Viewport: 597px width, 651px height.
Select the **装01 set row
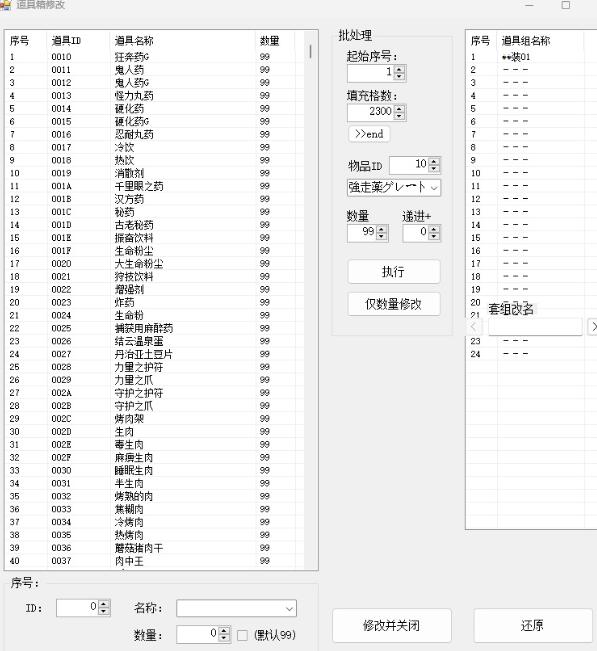[532, 57]
